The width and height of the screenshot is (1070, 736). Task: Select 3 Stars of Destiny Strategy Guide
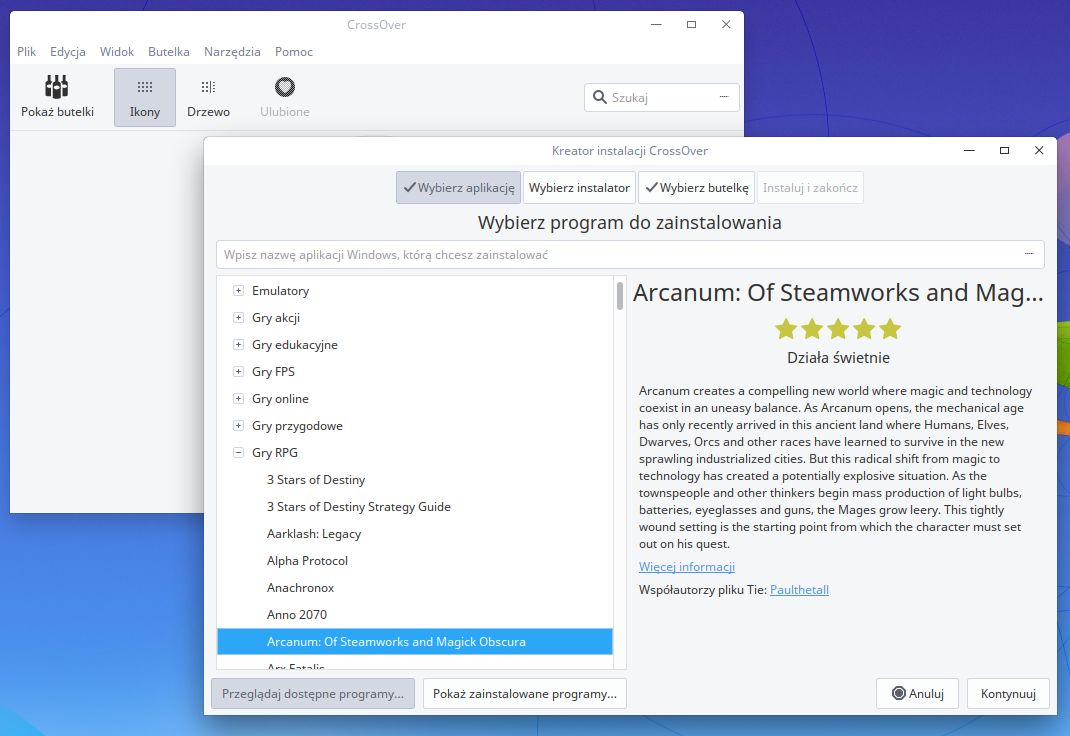[x=415, y=507]
